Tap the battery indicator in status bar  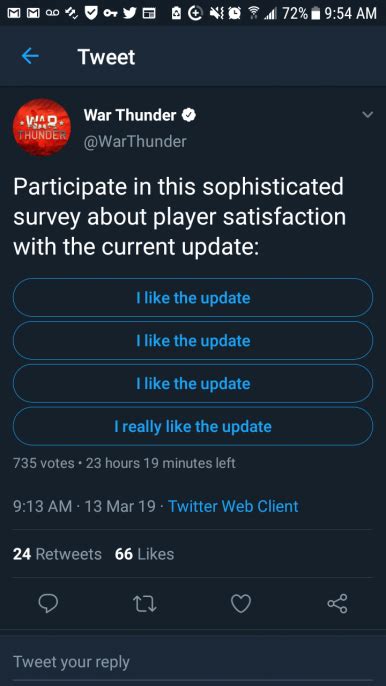[315, 13]
